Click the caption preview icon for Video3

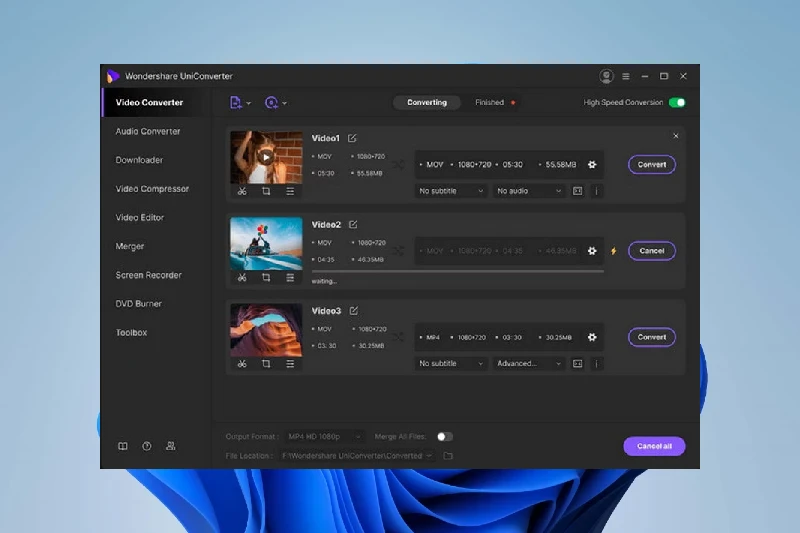[x=578, y=364]
